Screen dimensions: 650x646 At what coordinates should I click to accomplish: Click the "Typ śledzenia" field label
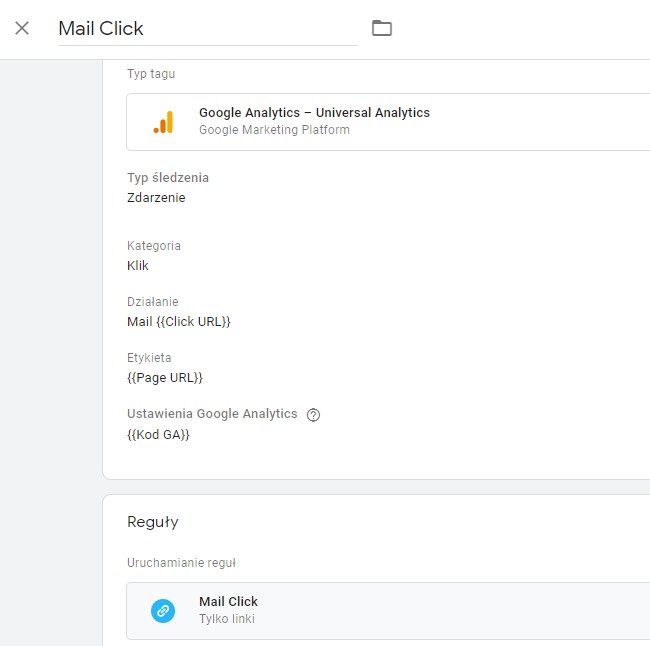(168, 178)
